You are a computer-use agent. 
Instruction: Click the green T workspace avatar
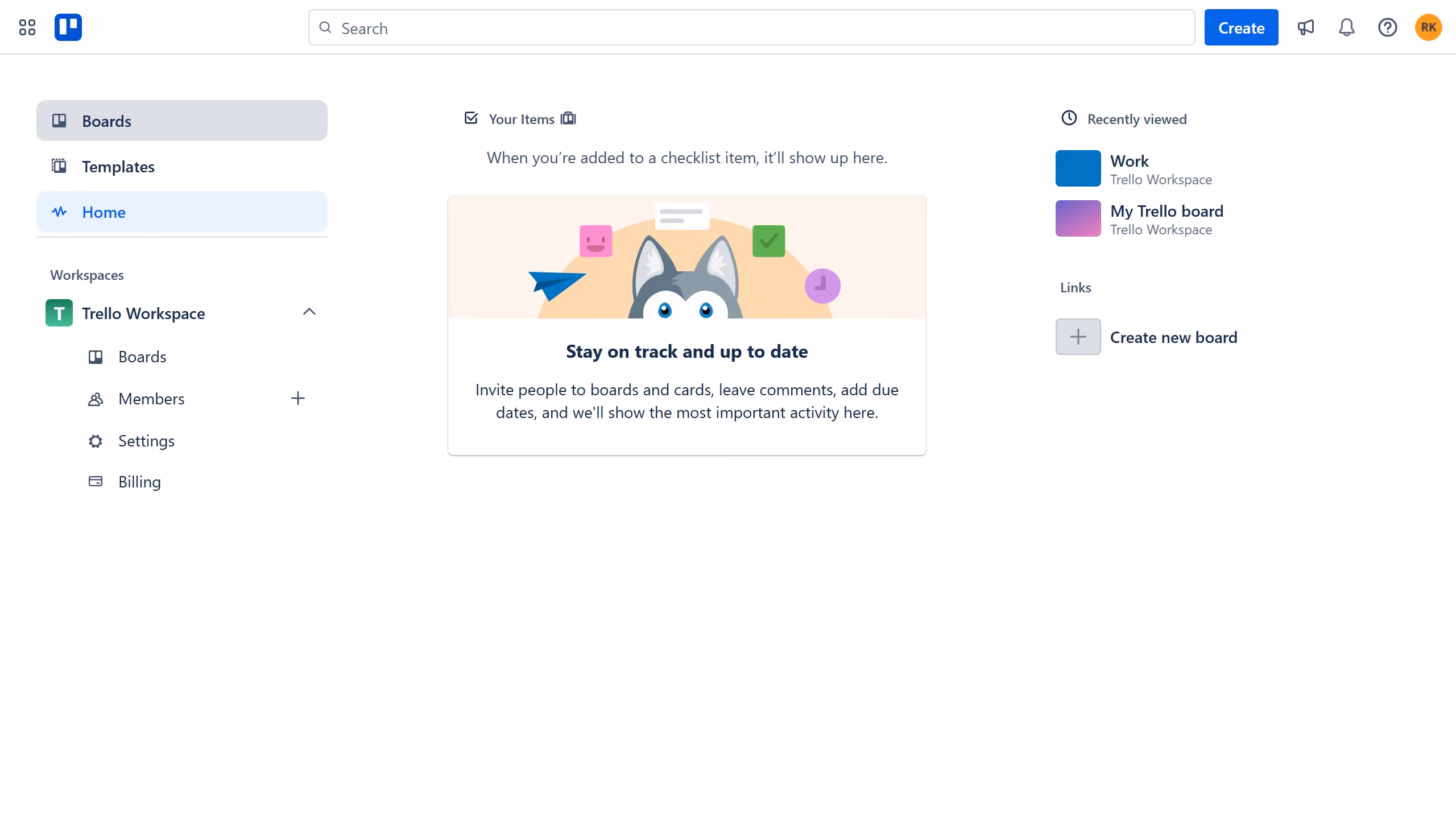tap(59, 313)
